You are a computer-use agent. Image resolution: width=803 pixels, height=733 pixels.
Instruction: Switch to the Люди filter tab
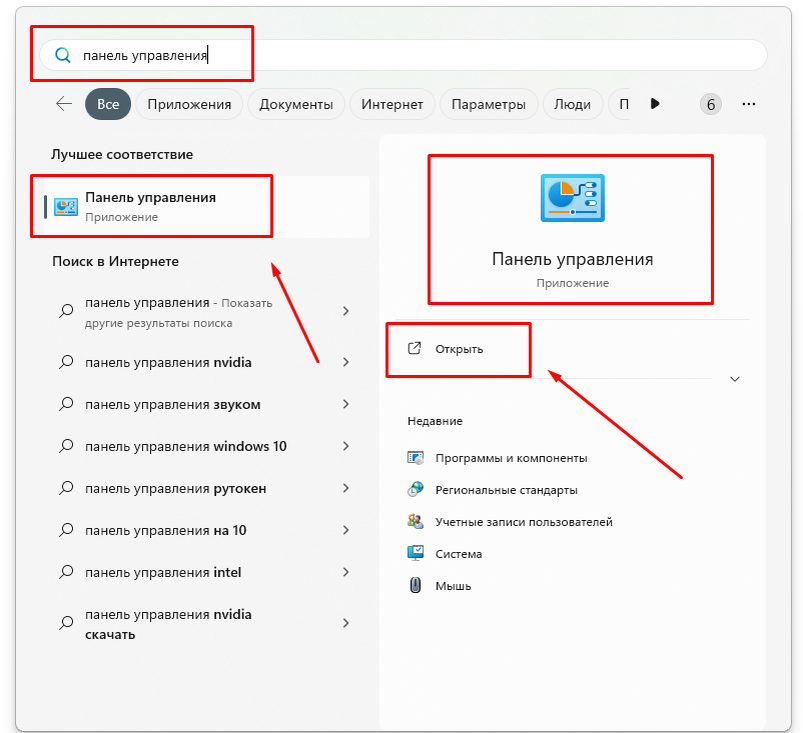point(573,104)
